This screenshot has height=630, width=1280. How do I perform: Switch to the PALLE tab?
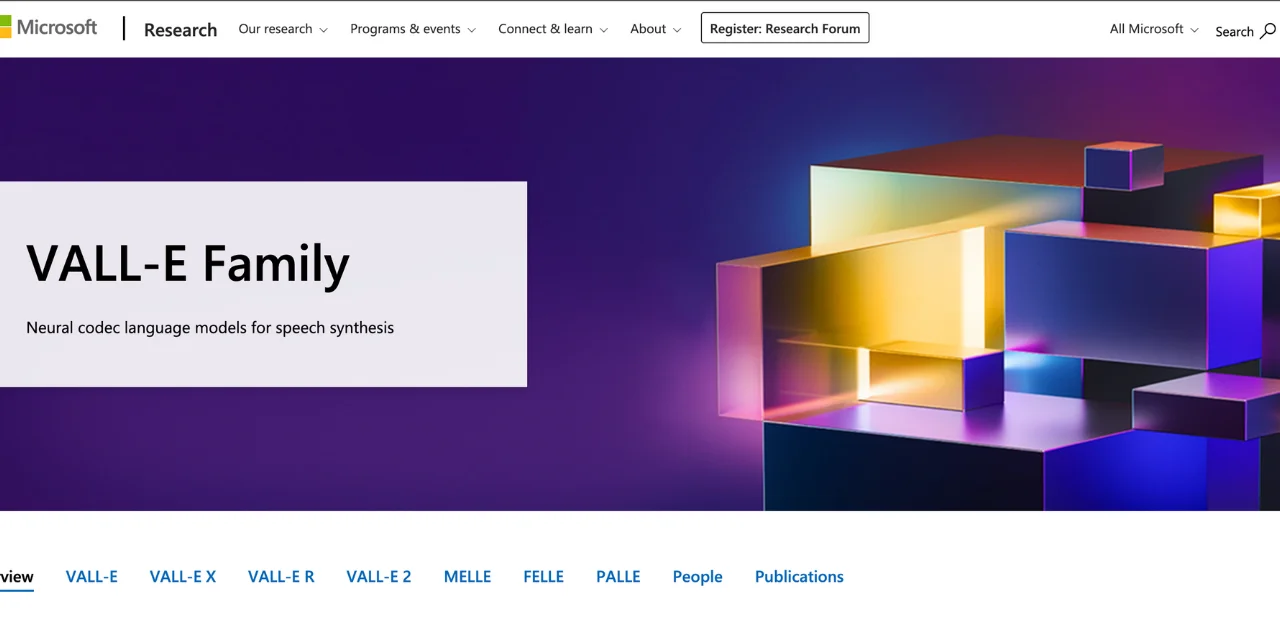(618, 577)
